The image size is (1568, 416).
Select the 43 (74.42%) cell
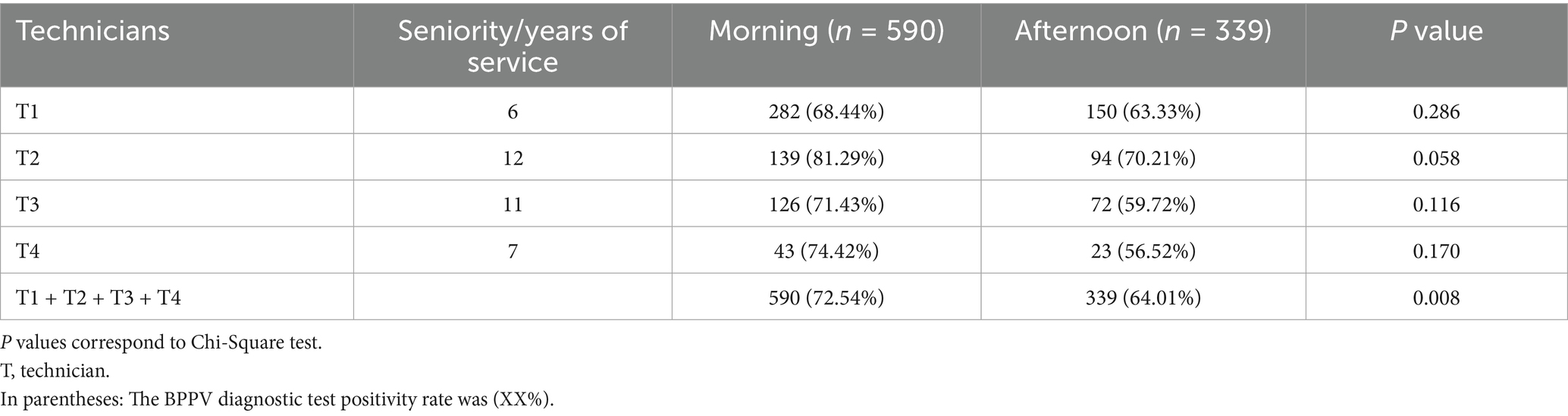click(x=826, y=251)
